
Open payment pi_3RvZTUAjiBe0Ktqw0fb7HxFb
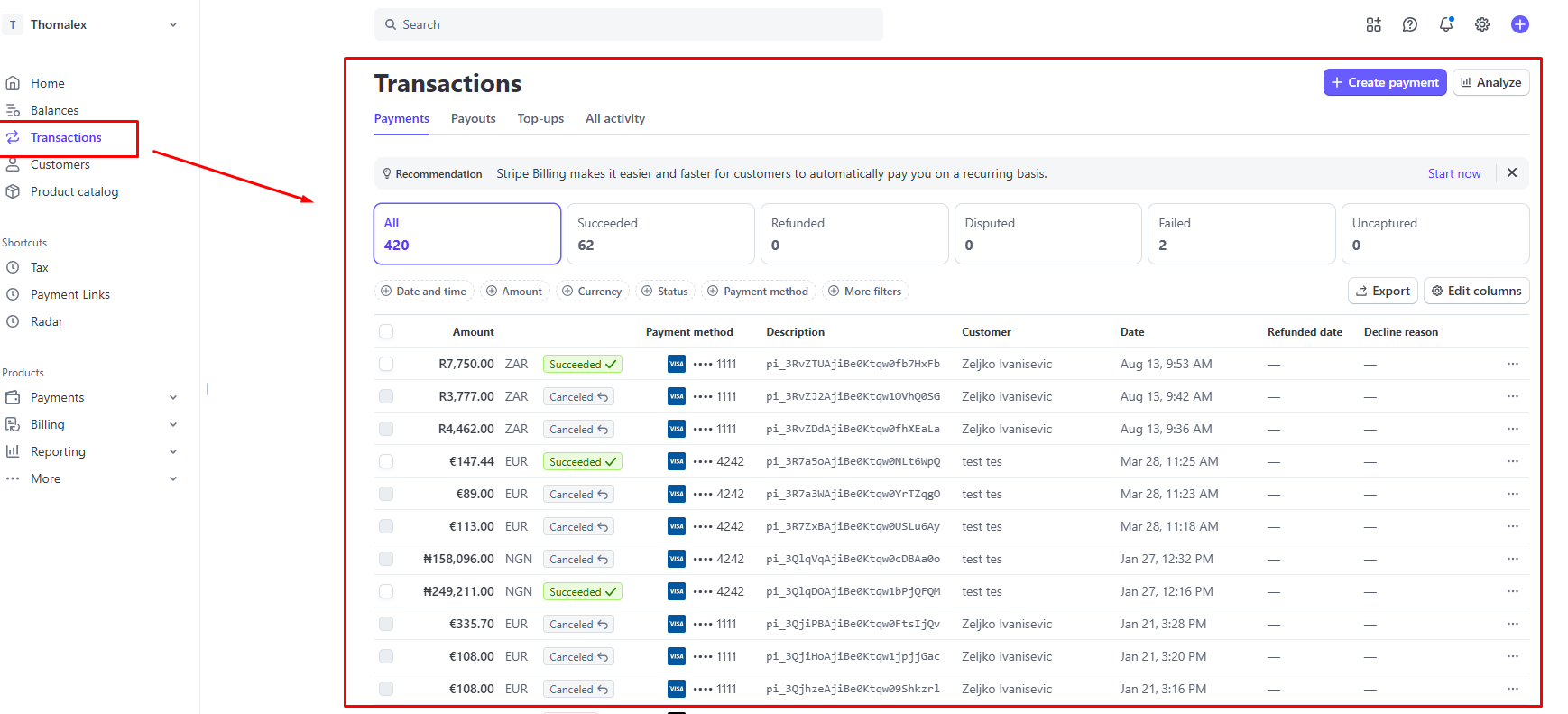click(853, 364)
